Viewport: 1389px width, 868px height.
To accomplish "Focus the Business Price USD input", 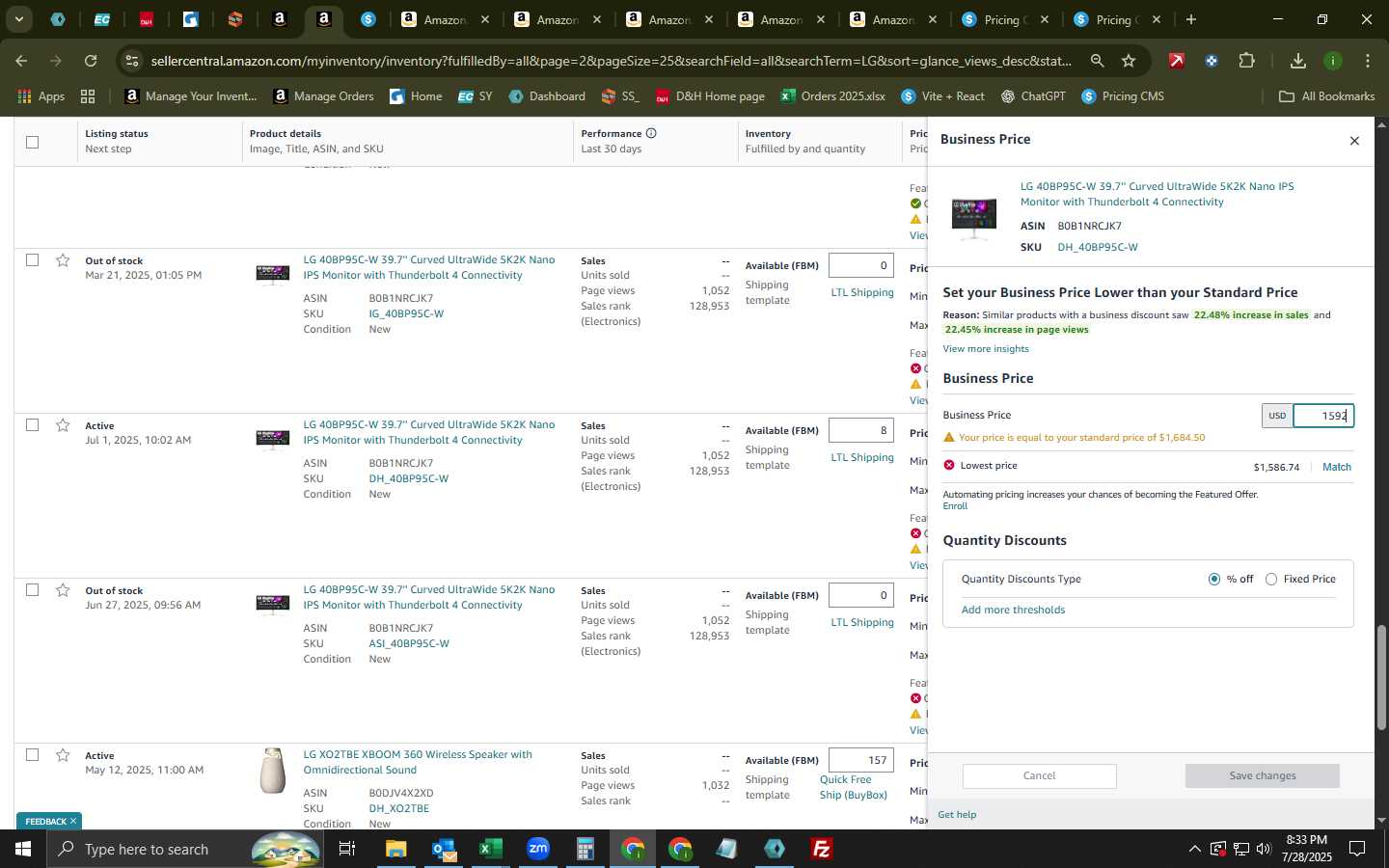I will (x=1322, y=416).
